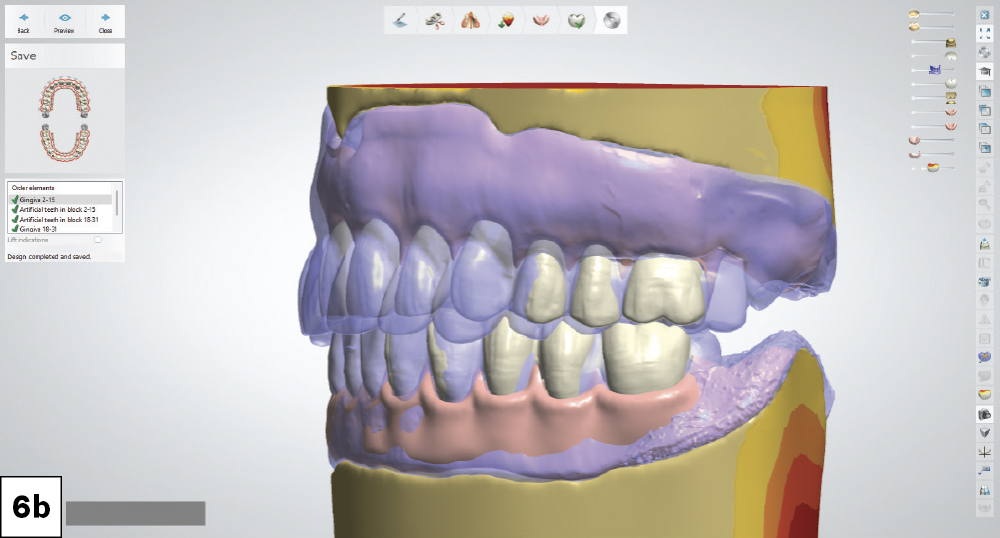This screenshot has width=1000, height=538.
Task: Click the gray cube icon below the camera
Action: pos(985,433)
